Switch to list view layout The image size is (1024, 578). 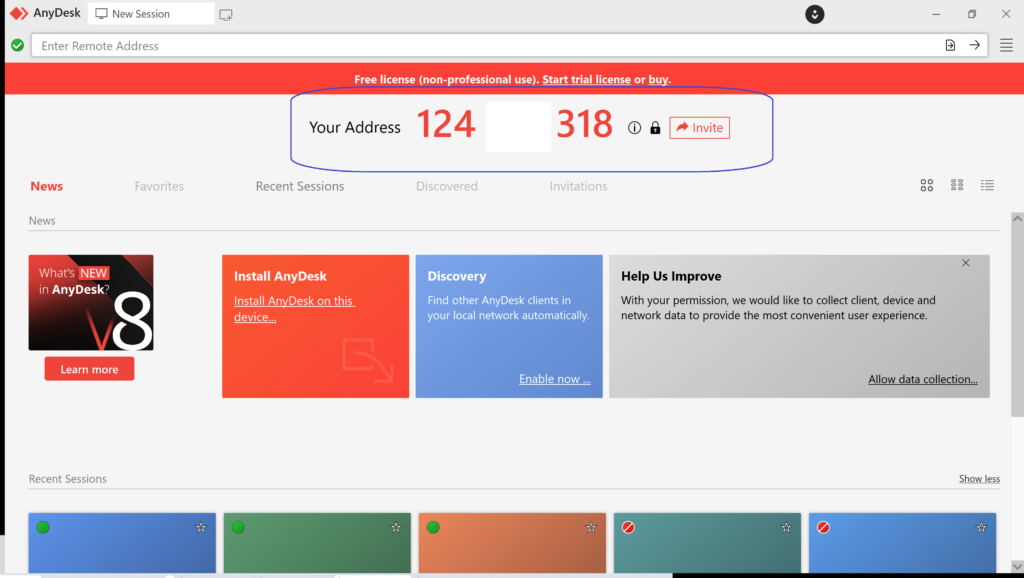[x=987, y=185]
